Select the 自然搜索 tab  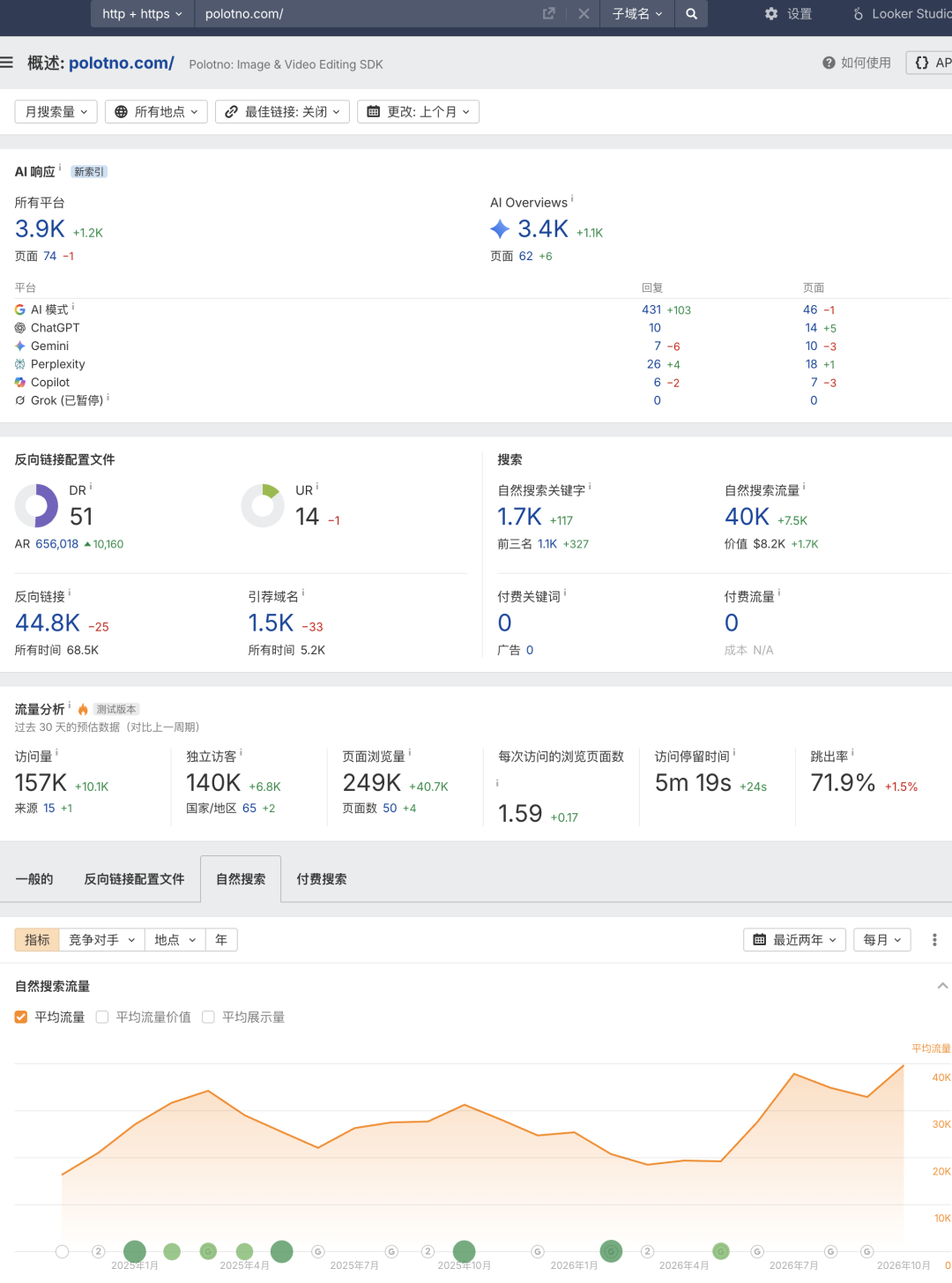pyautogui.click(x=241, y=879)
